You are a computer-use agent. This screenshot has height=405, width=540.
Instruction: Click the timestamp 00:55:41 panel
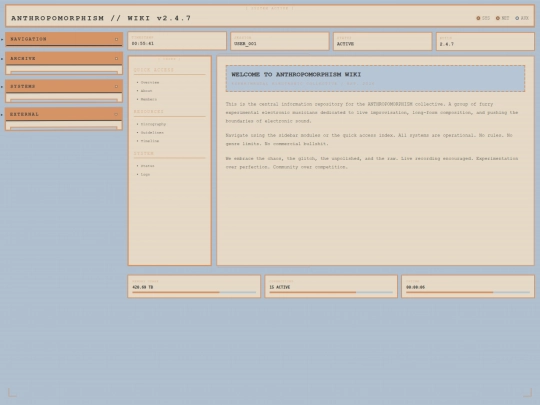click(x=177, y=41)
